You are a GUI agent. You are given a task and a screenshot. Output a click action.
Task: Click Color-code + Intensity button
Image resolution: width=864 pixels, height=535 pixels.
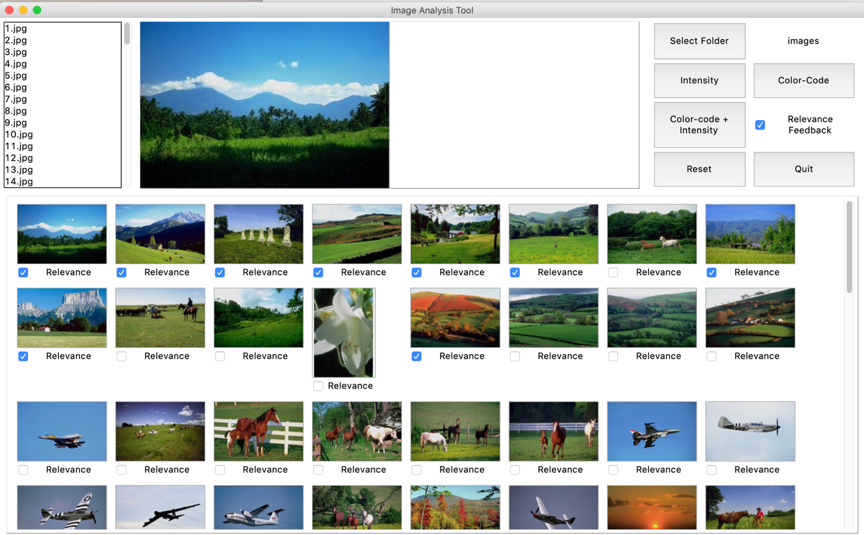coord(699,125)
